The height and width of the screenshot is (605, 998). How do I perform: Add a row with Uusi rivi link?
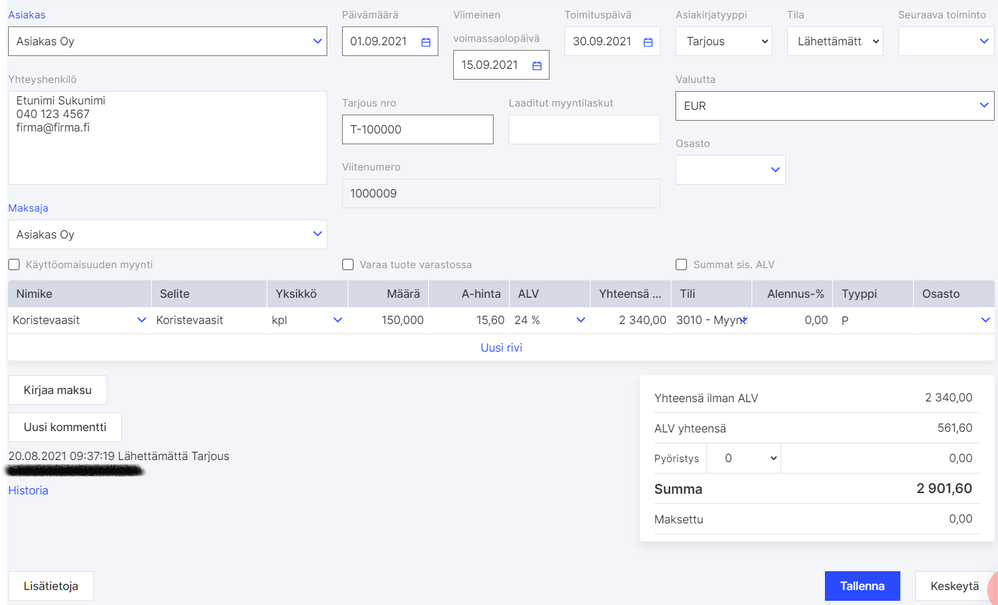(x=502, y=348)
